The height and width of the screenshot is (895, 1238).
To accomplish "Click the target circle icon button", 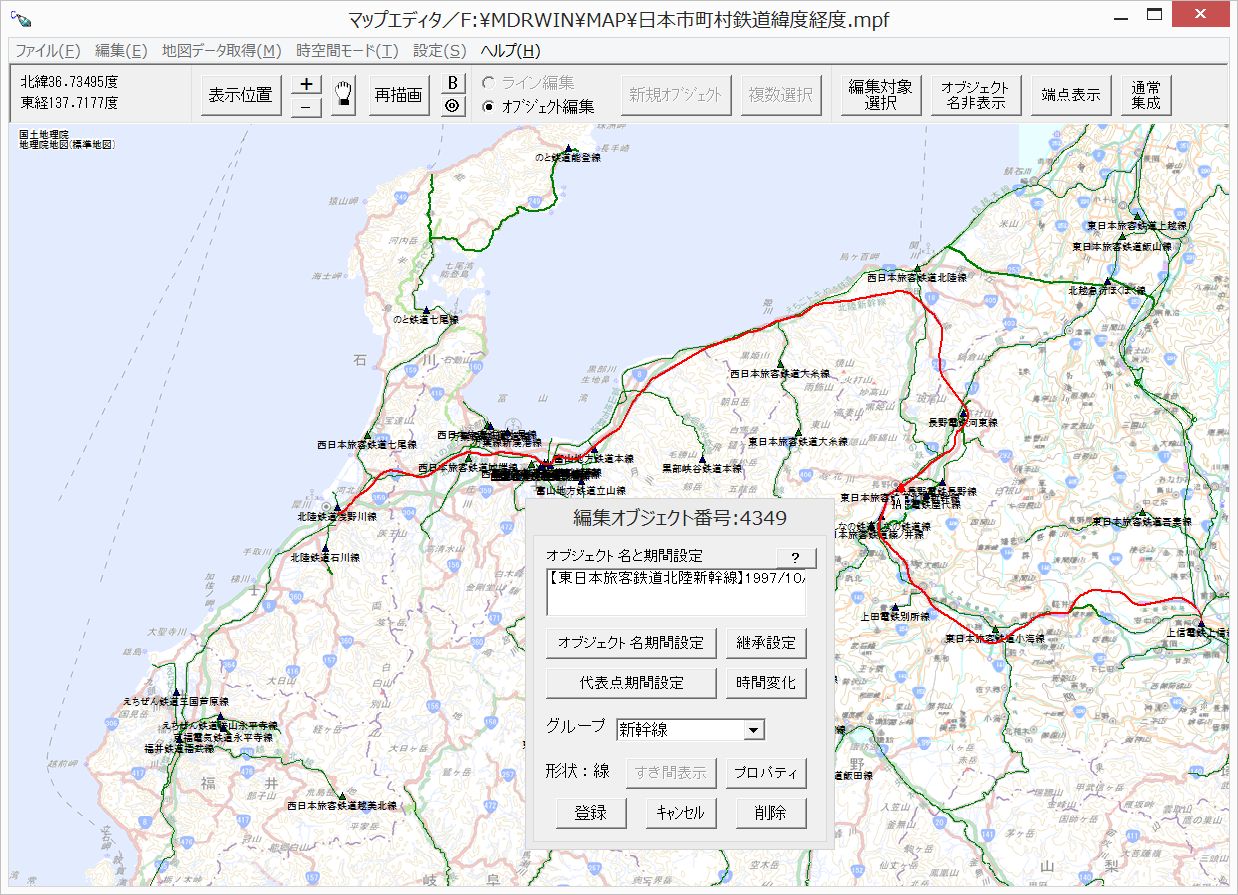I will (452, 106).
